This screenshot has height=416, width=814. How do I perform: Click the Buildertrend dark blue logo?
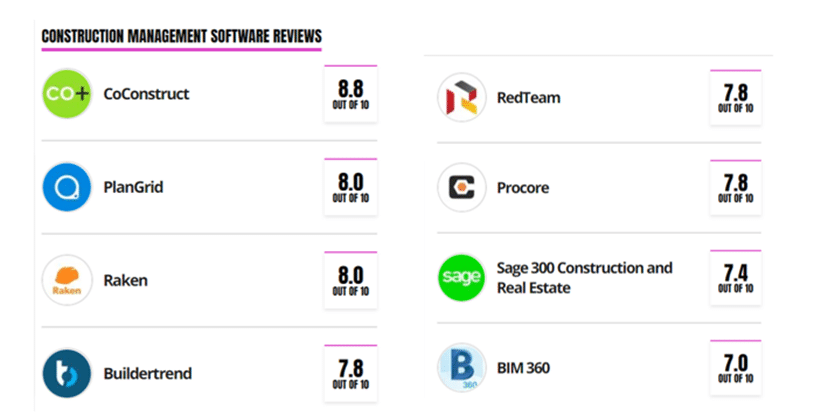coord(67,373)
